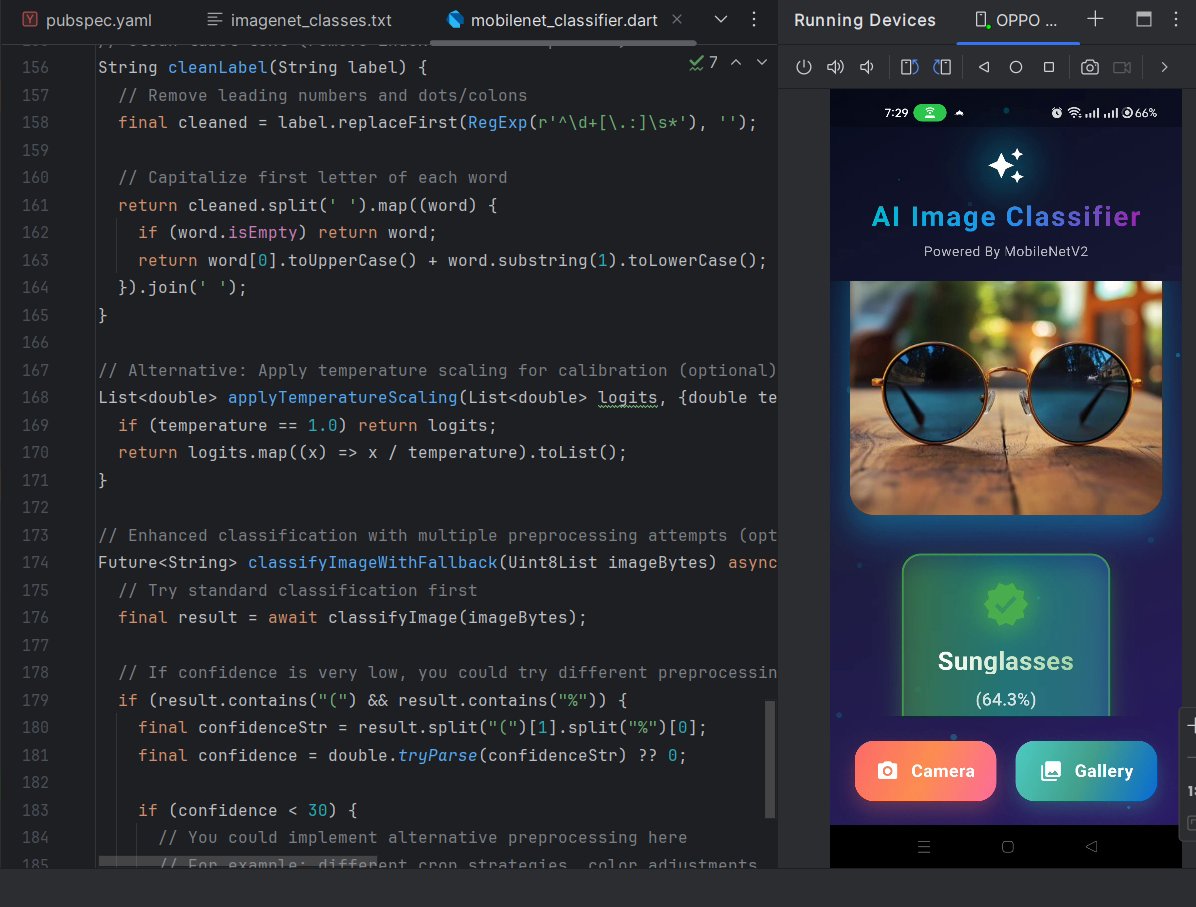
Task: Click the volume down icon
Action: coord(866,67)
